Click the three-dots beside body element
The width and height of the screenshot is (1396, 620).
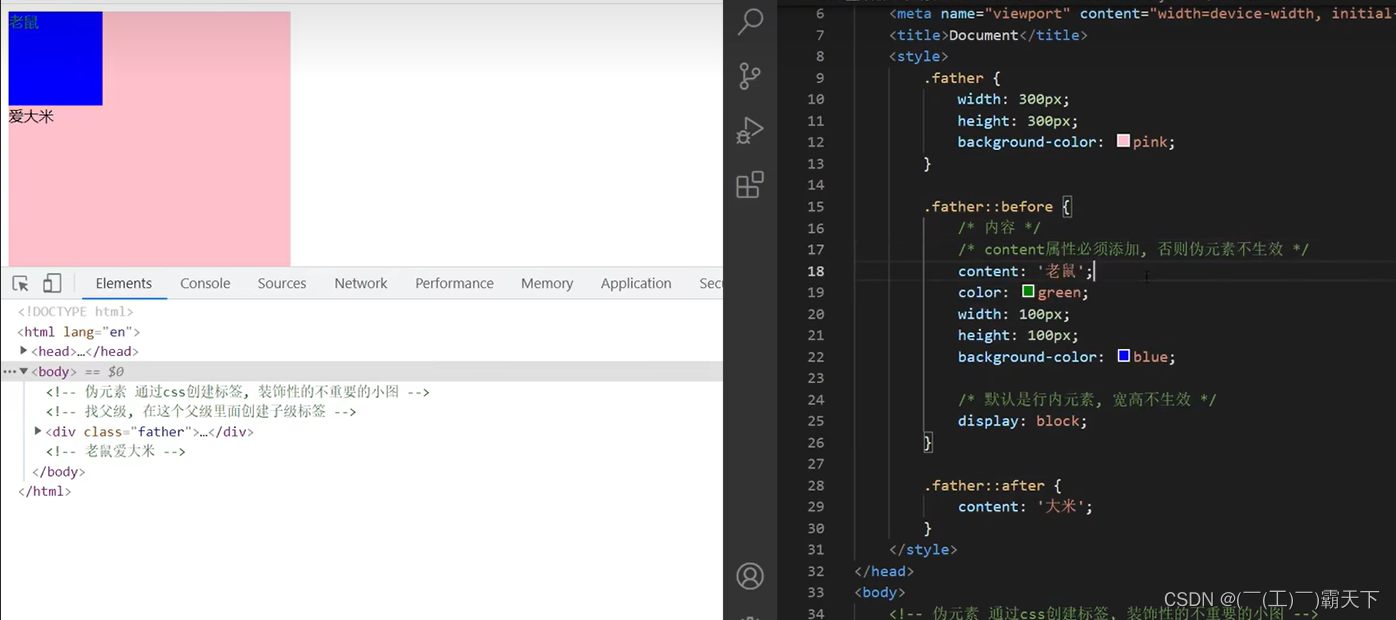pyautogui.click(x=9, y=372)
